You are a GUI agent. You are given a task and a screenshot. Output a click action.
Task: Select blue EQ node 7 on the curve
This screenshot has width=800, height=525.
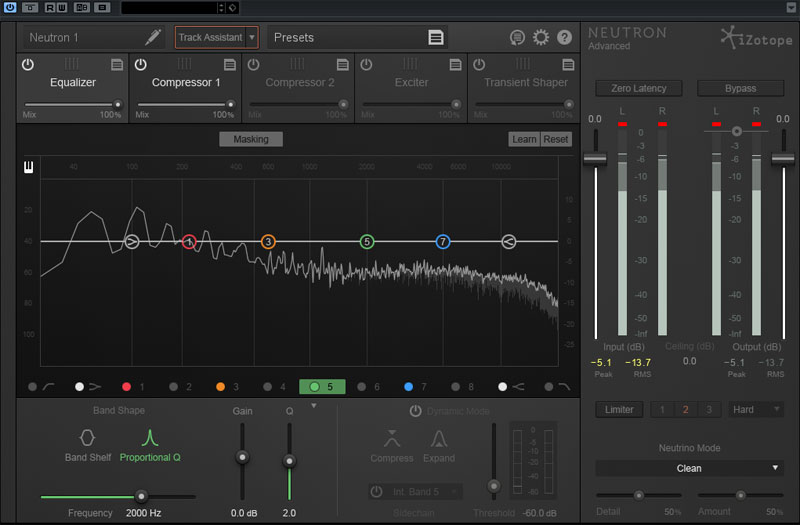coord(442,241)
